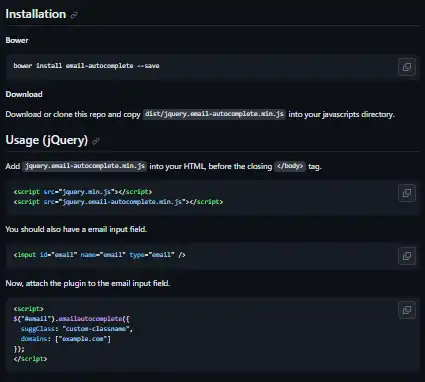Click the Usage (jQuery) heading
Image resolution: width=425 pixels, height=382 pixels.
(47, 140)
